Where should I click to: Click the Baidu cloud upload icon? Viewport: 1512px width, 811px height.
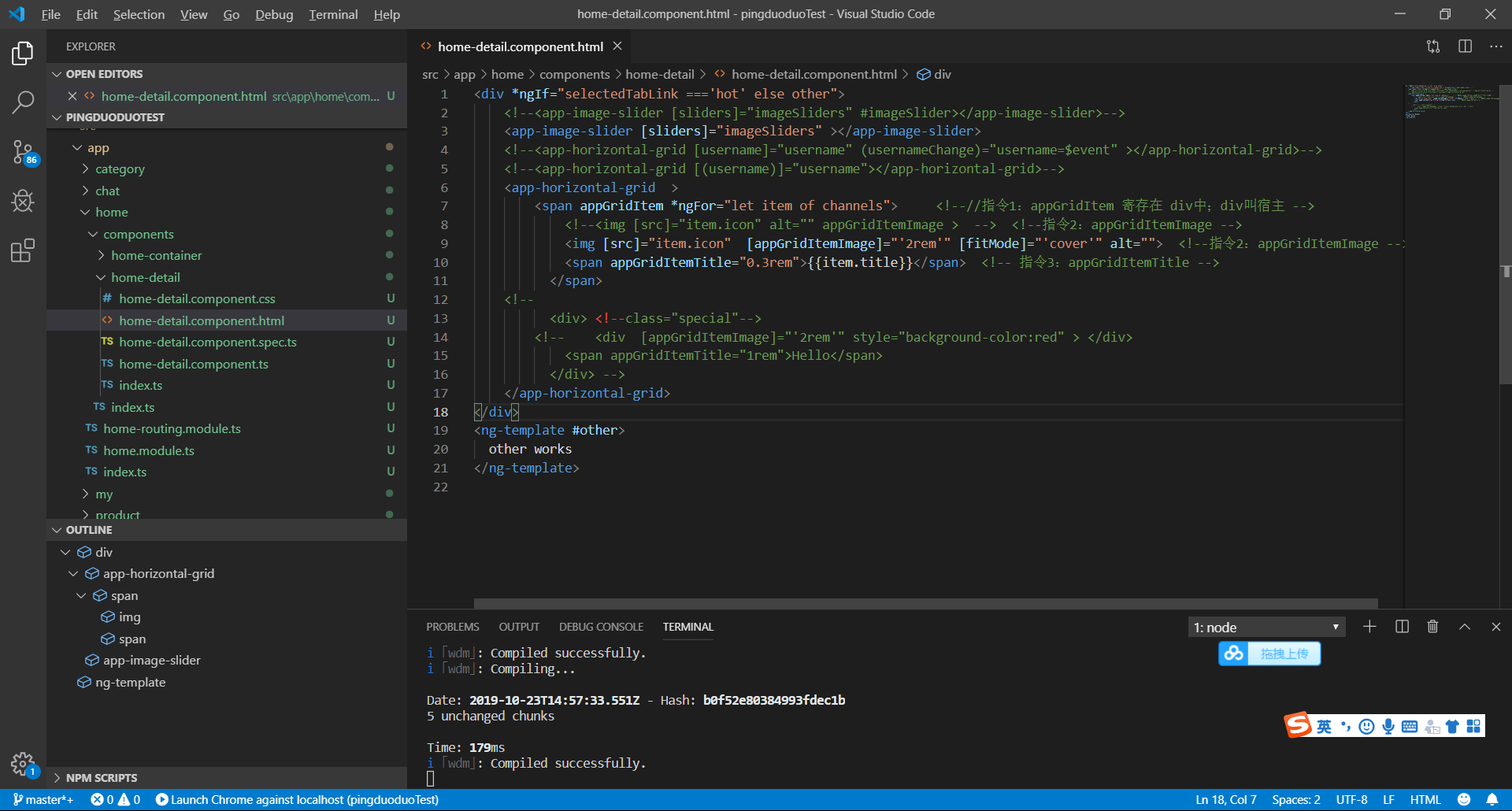point(1234,654)
